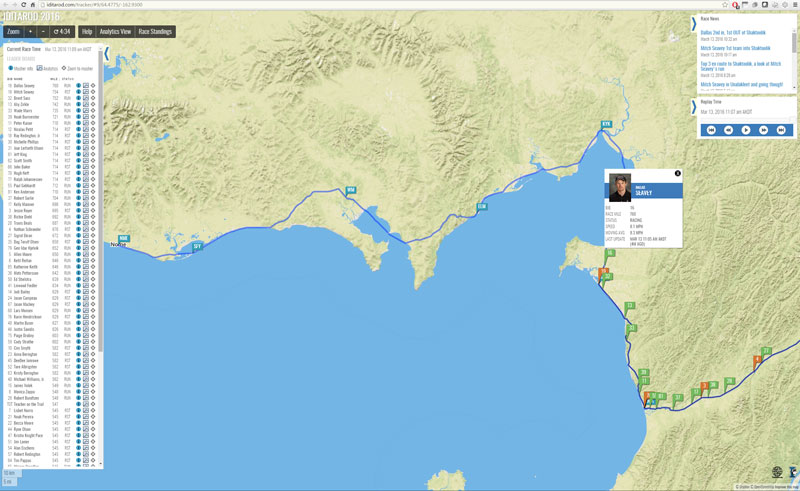Collapse the Replay Time panel
The image size is (800, 491).
tap(694, 107)
